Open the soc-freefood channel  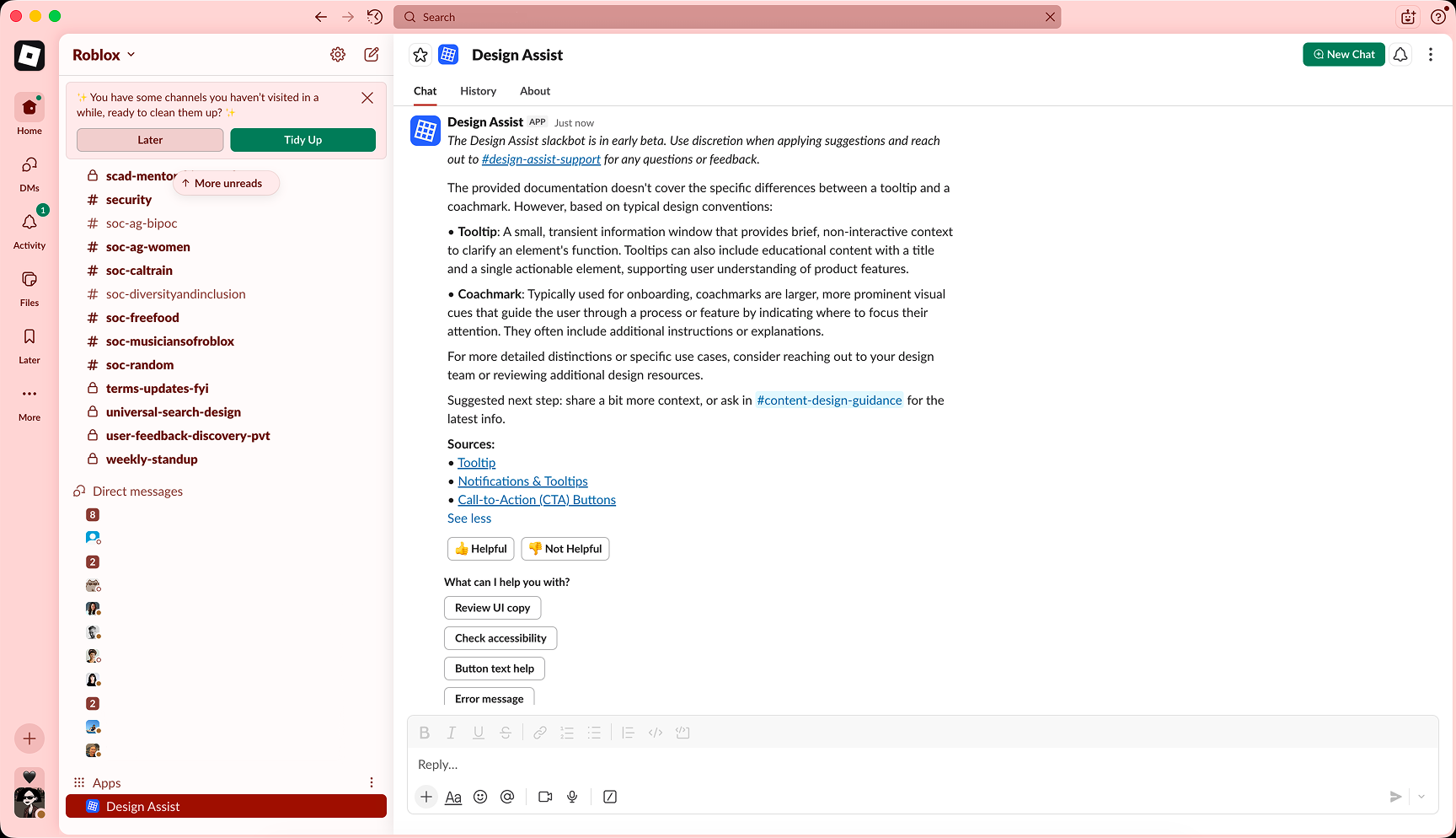[142, 318]
